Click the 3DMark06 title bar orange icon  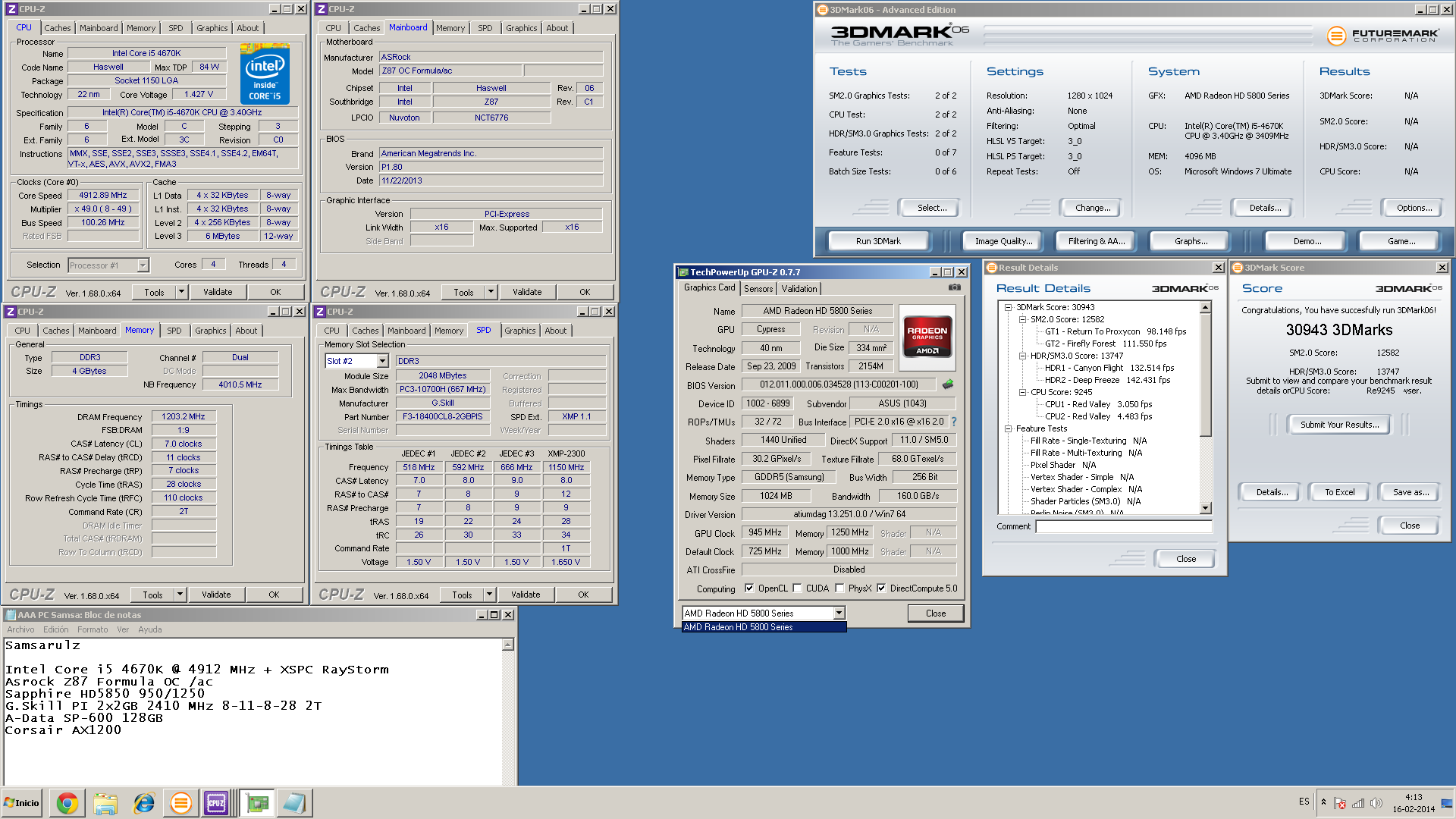[822, 10]
